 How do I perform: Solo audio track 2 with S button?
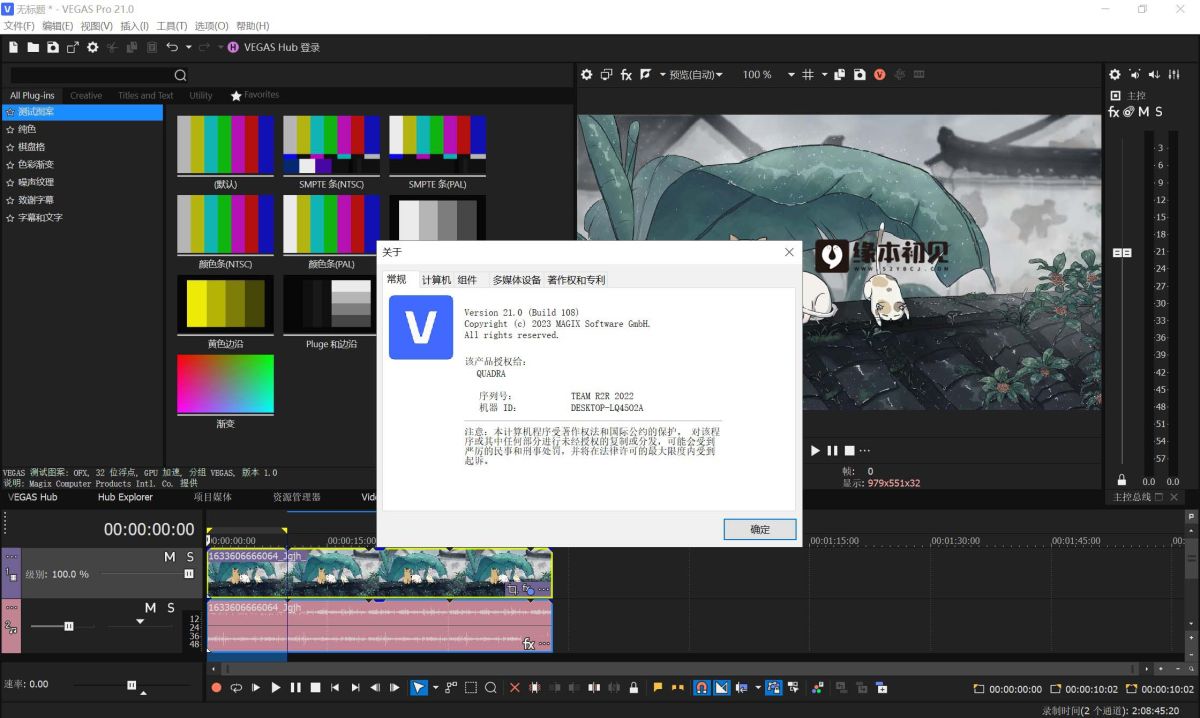pos(171,608)
